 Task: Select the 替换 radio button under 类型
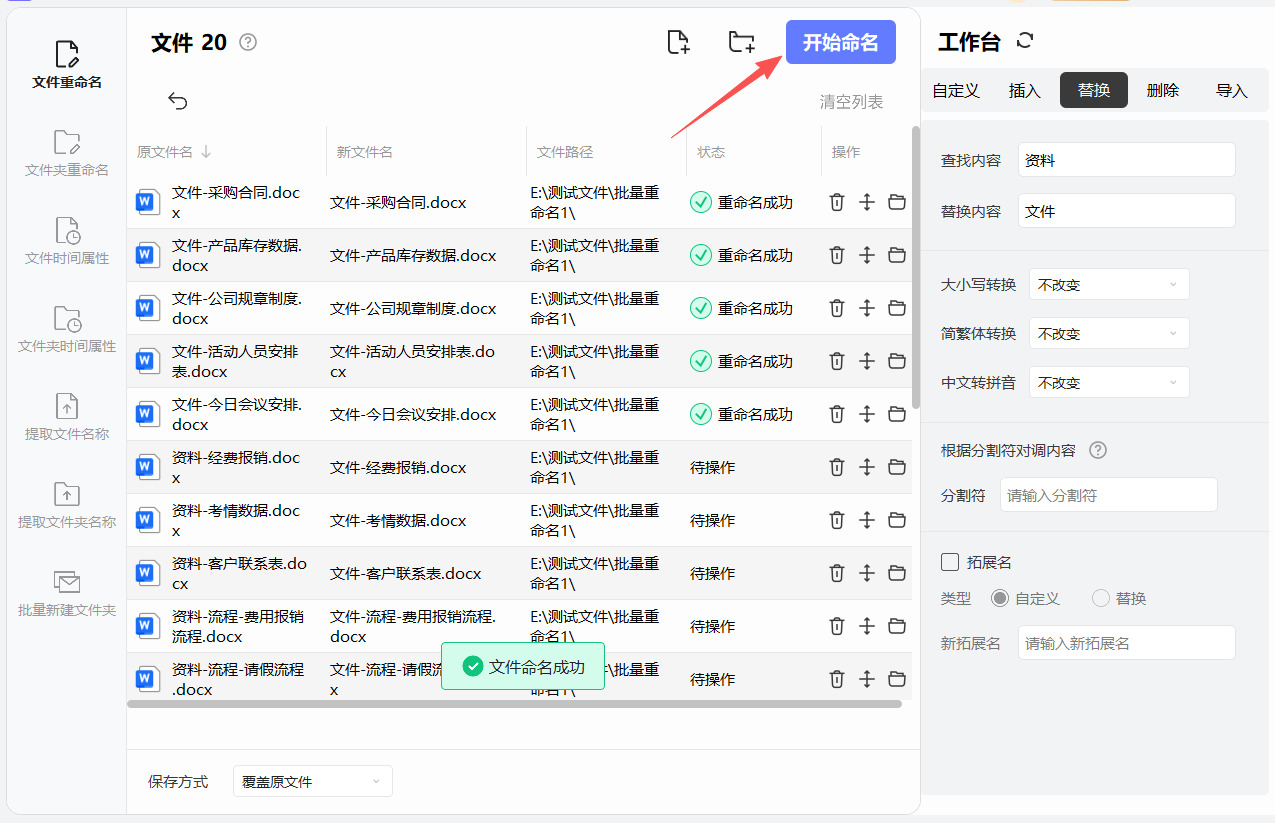[1101, 598]
